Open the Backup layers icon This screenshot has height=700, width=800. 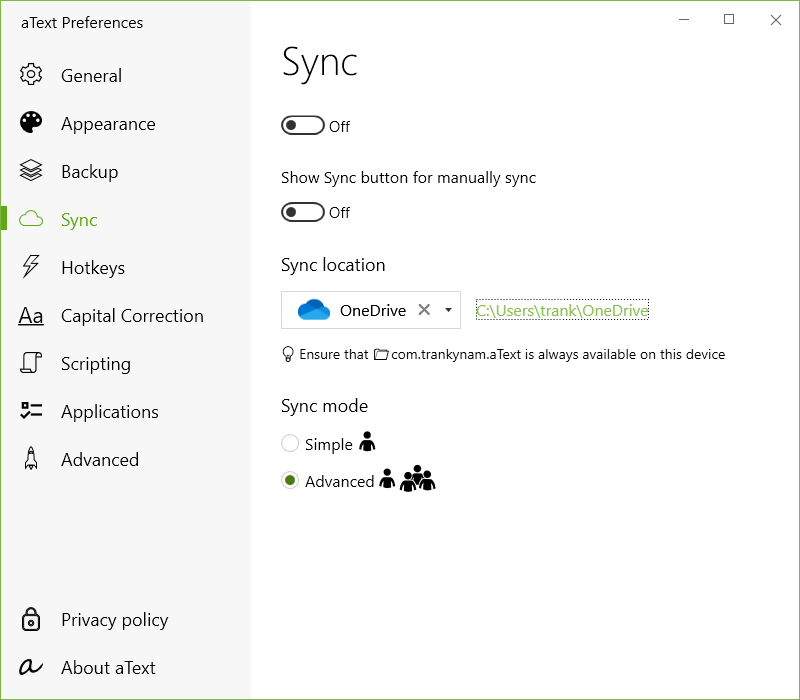[x=30, y=171]
